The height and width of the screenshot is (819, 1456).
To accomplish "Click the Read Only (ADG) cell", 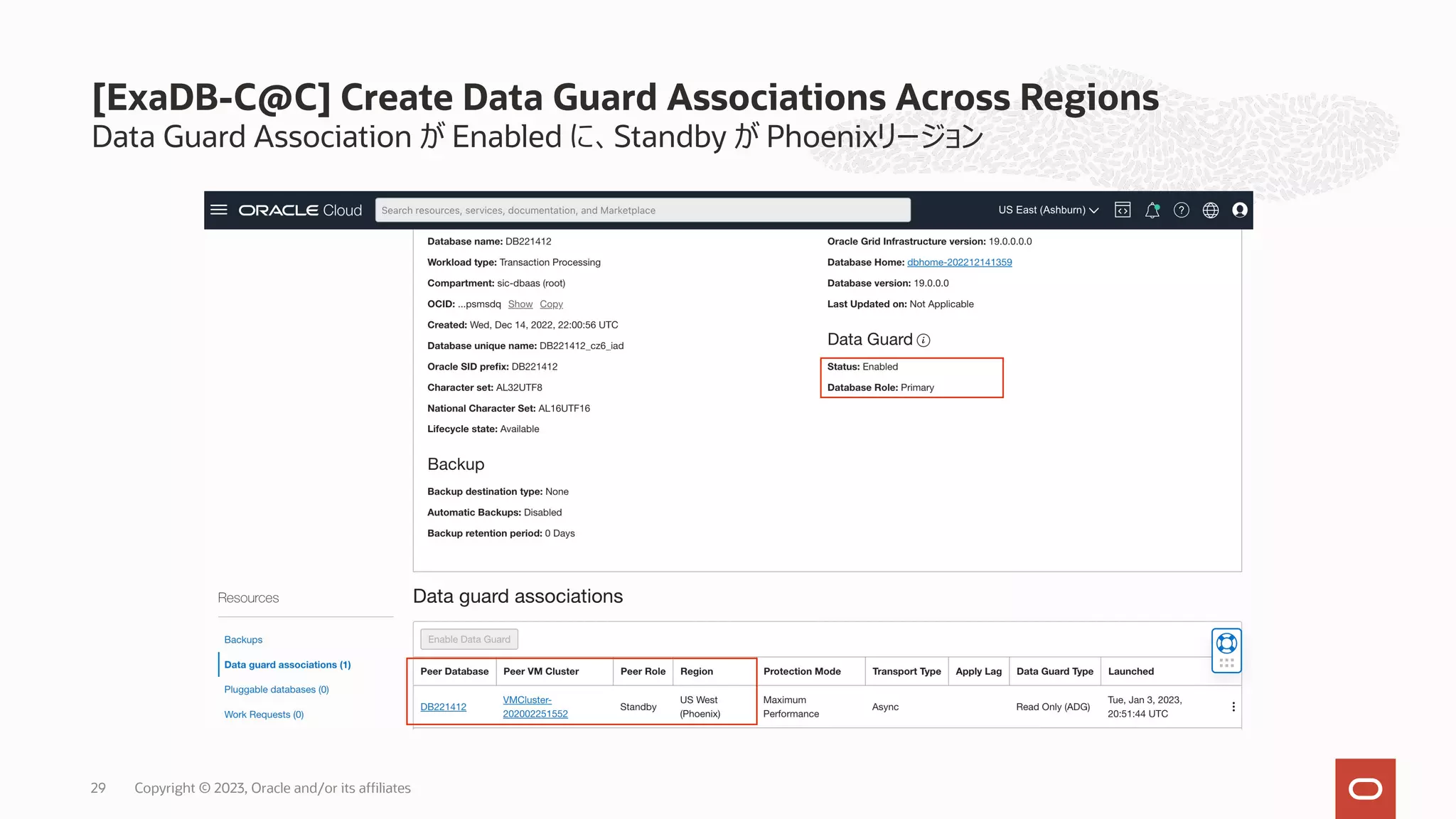I will 1053,707.
